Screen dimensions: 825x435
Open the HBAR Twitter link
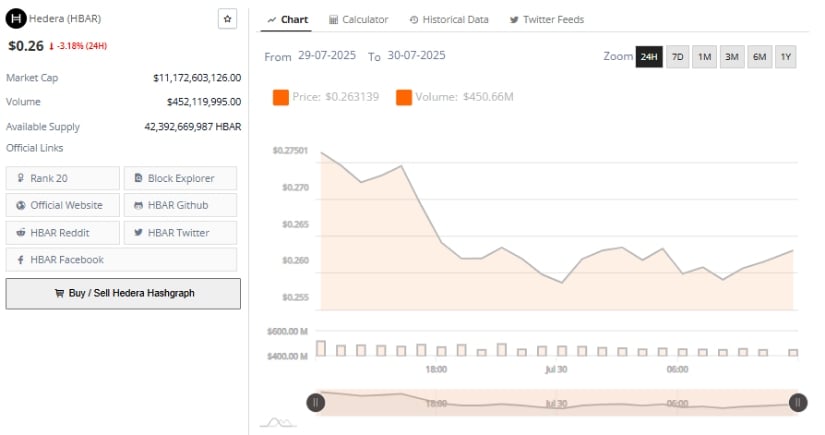click(x=180, y=232)
